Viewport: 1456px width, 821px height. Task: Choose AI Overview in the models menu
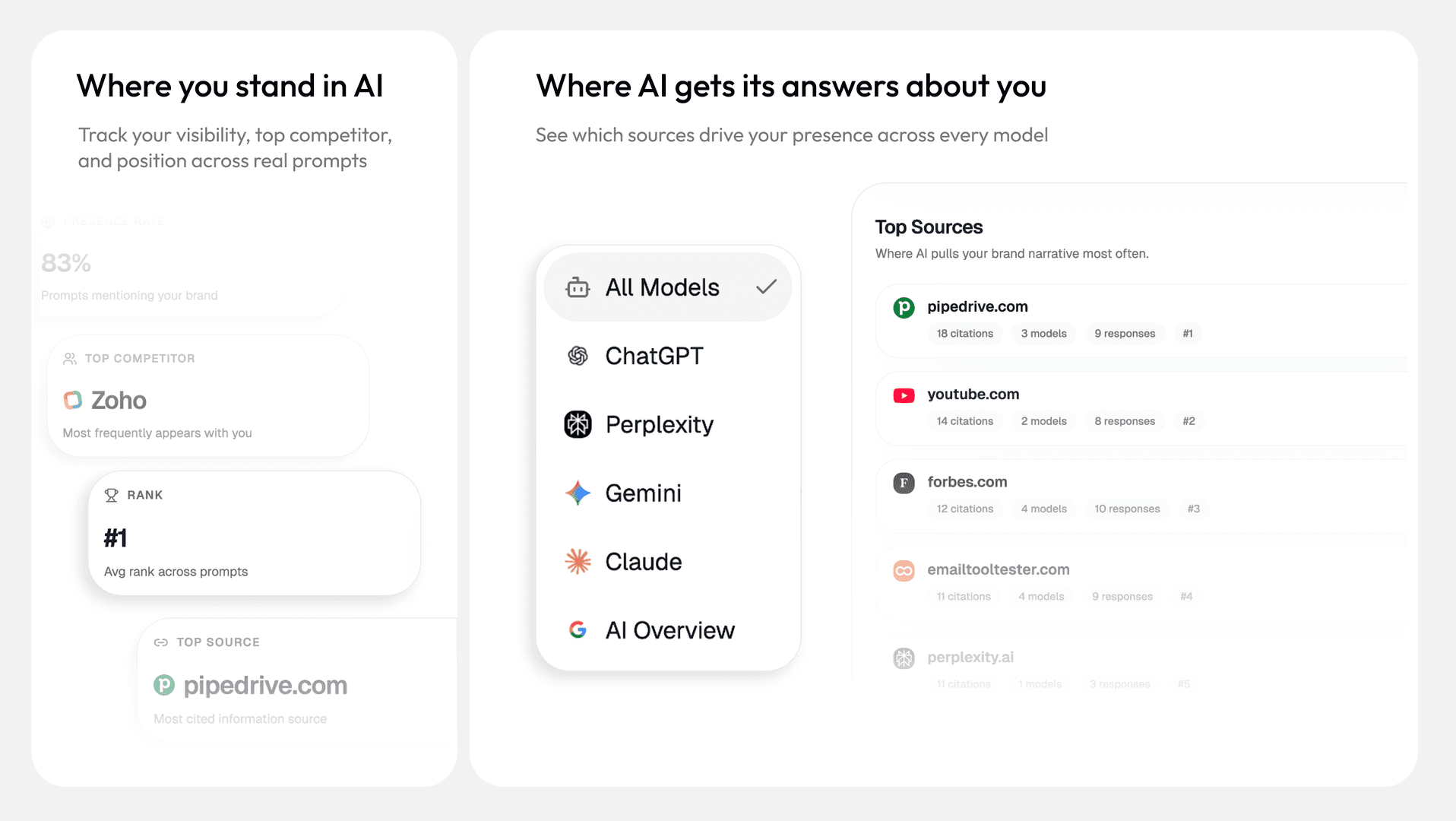(668, 630)
